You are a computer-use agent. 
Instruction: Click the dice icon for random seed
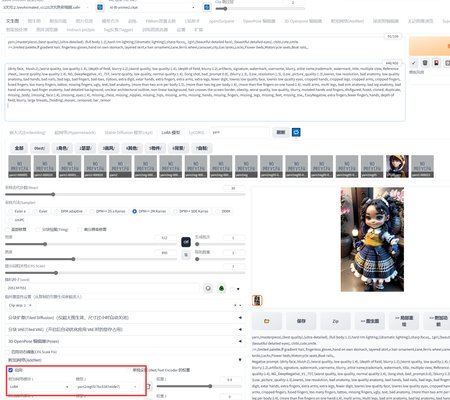(x=208, y=288)
